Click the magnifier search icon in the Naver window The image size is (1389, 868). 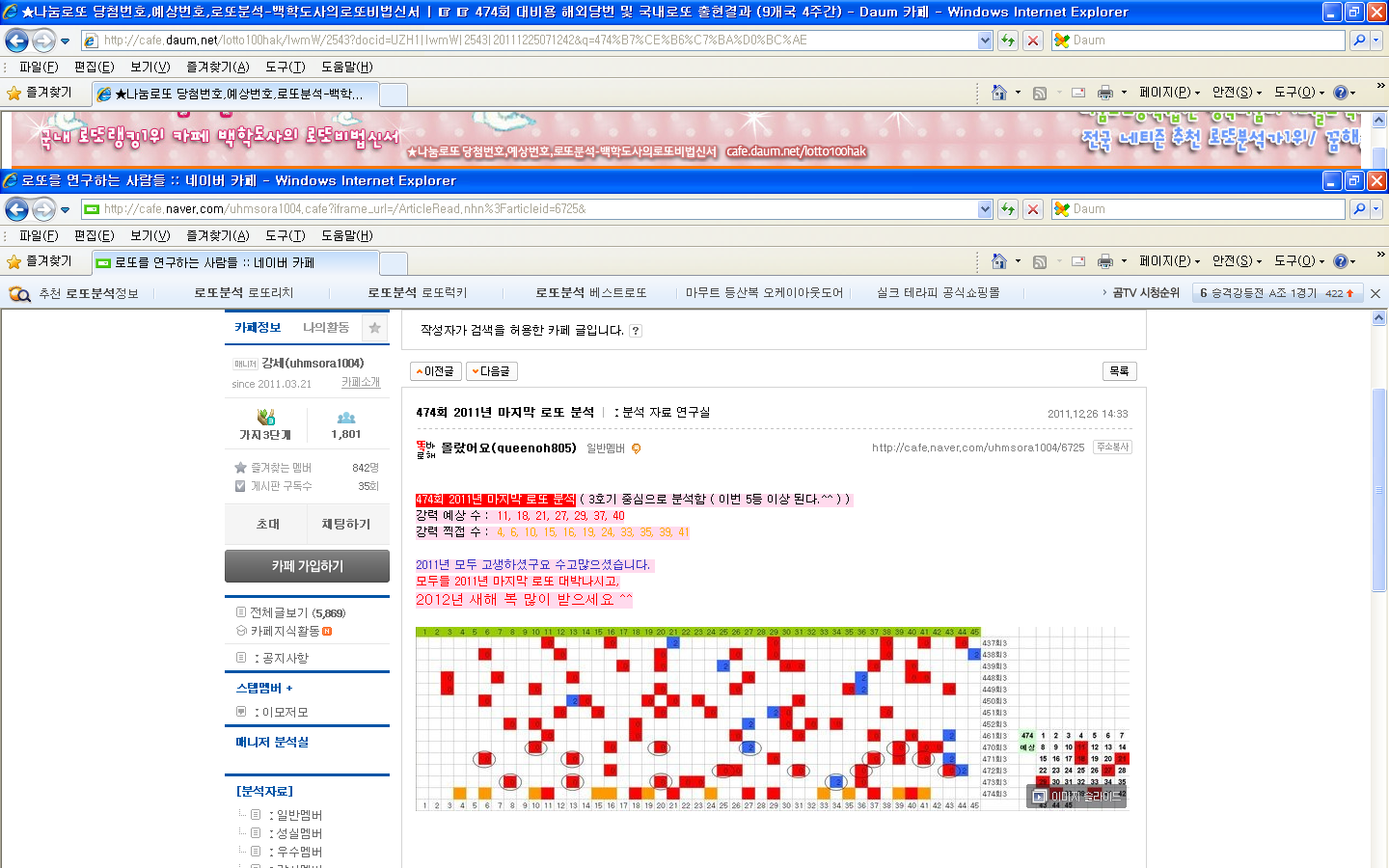click(x=1359, y=209)
